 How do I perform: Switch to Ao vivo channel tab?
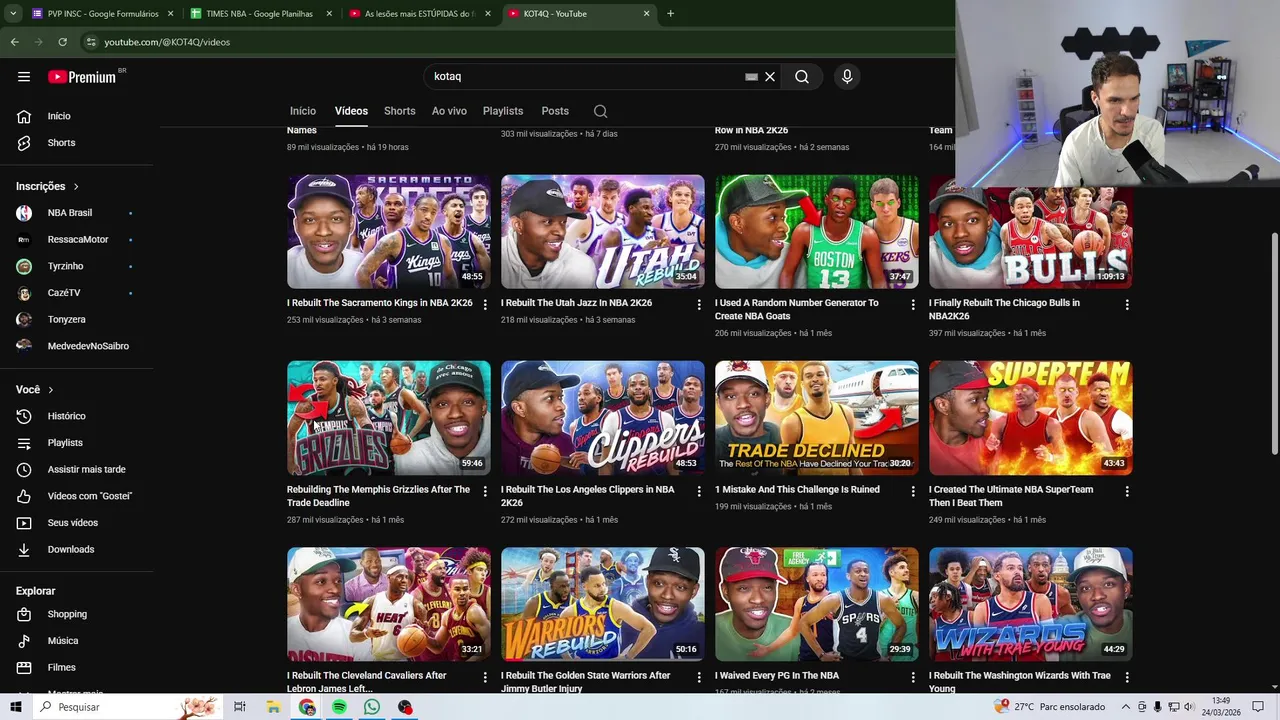(449, 111)
